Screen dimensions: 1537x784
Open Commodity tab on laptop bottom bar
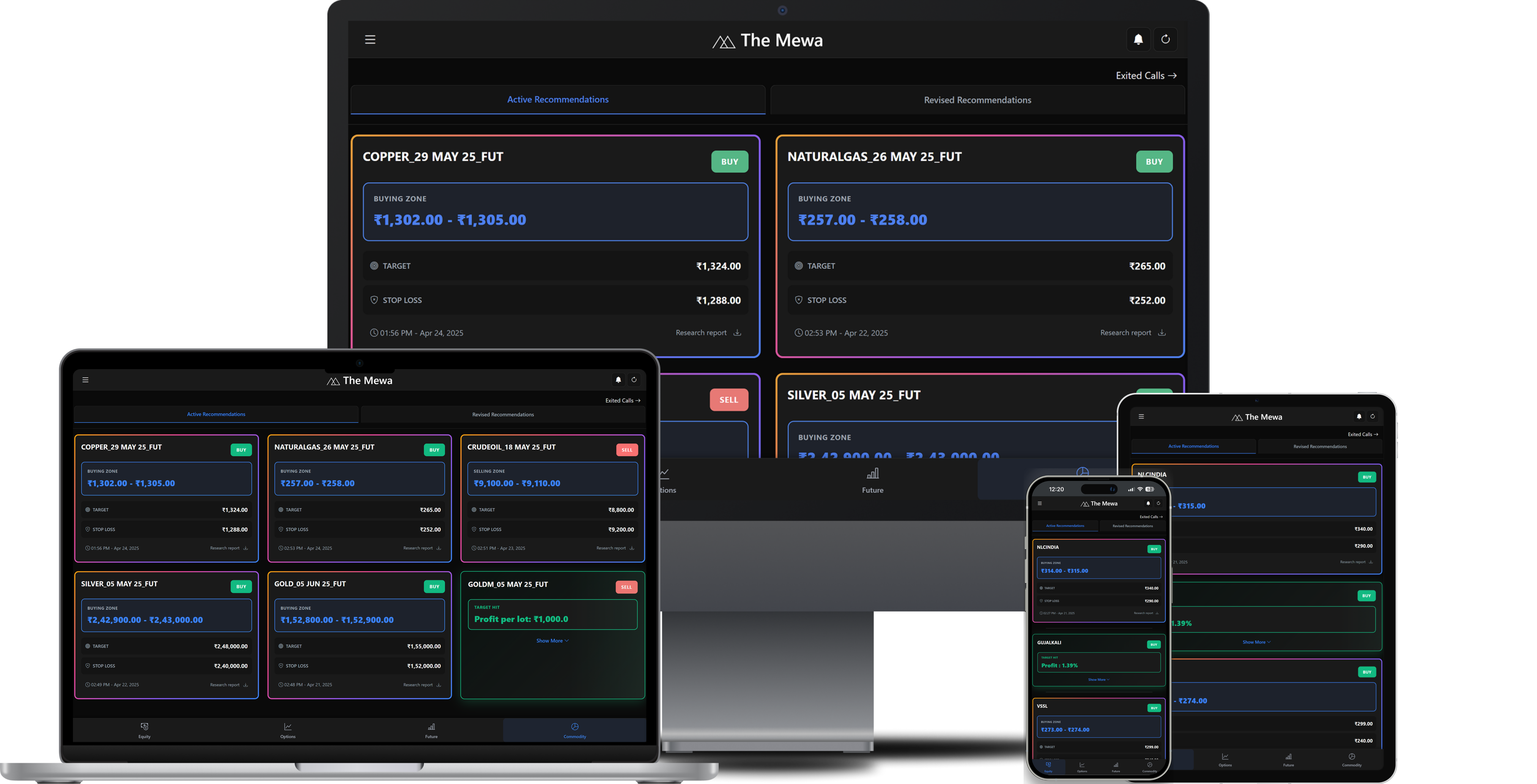point(575,730)
